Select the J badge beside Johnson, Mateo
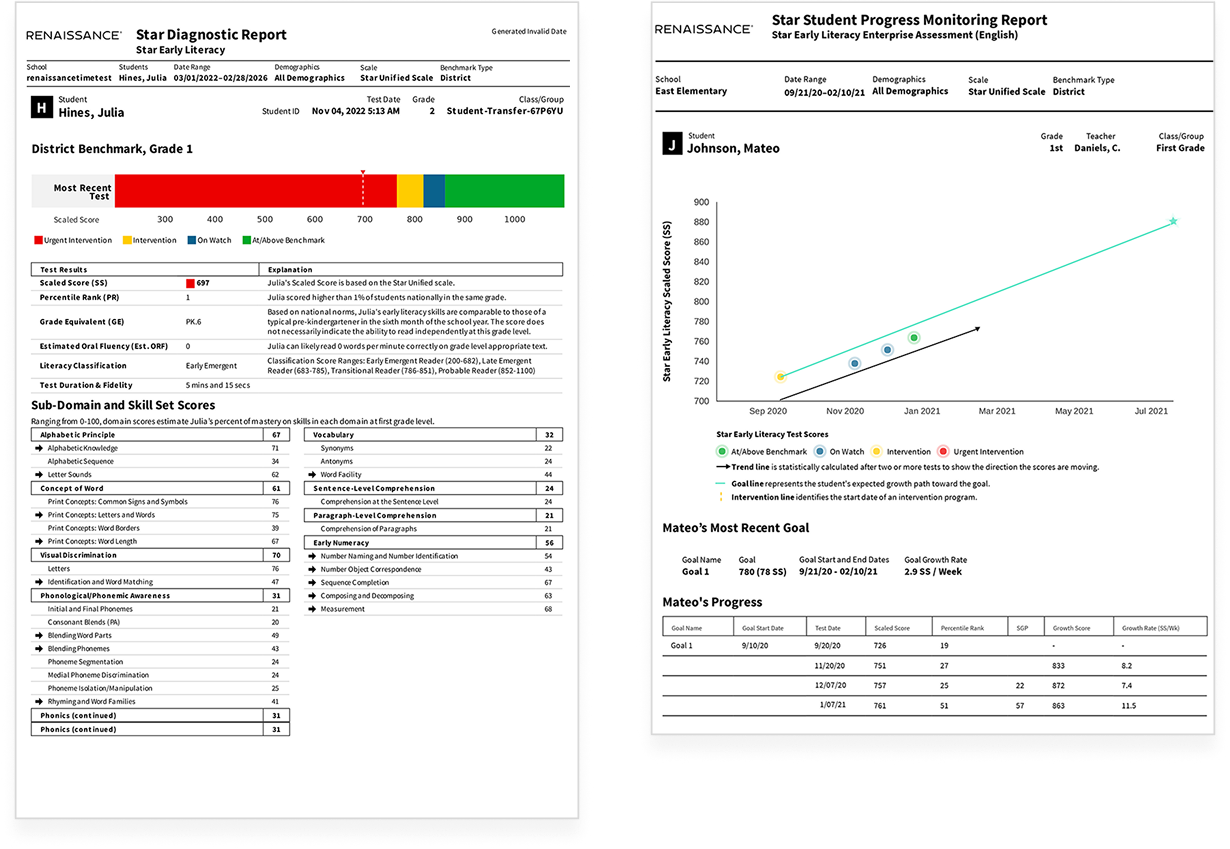1230x849 pixels. tap(672, 144)
